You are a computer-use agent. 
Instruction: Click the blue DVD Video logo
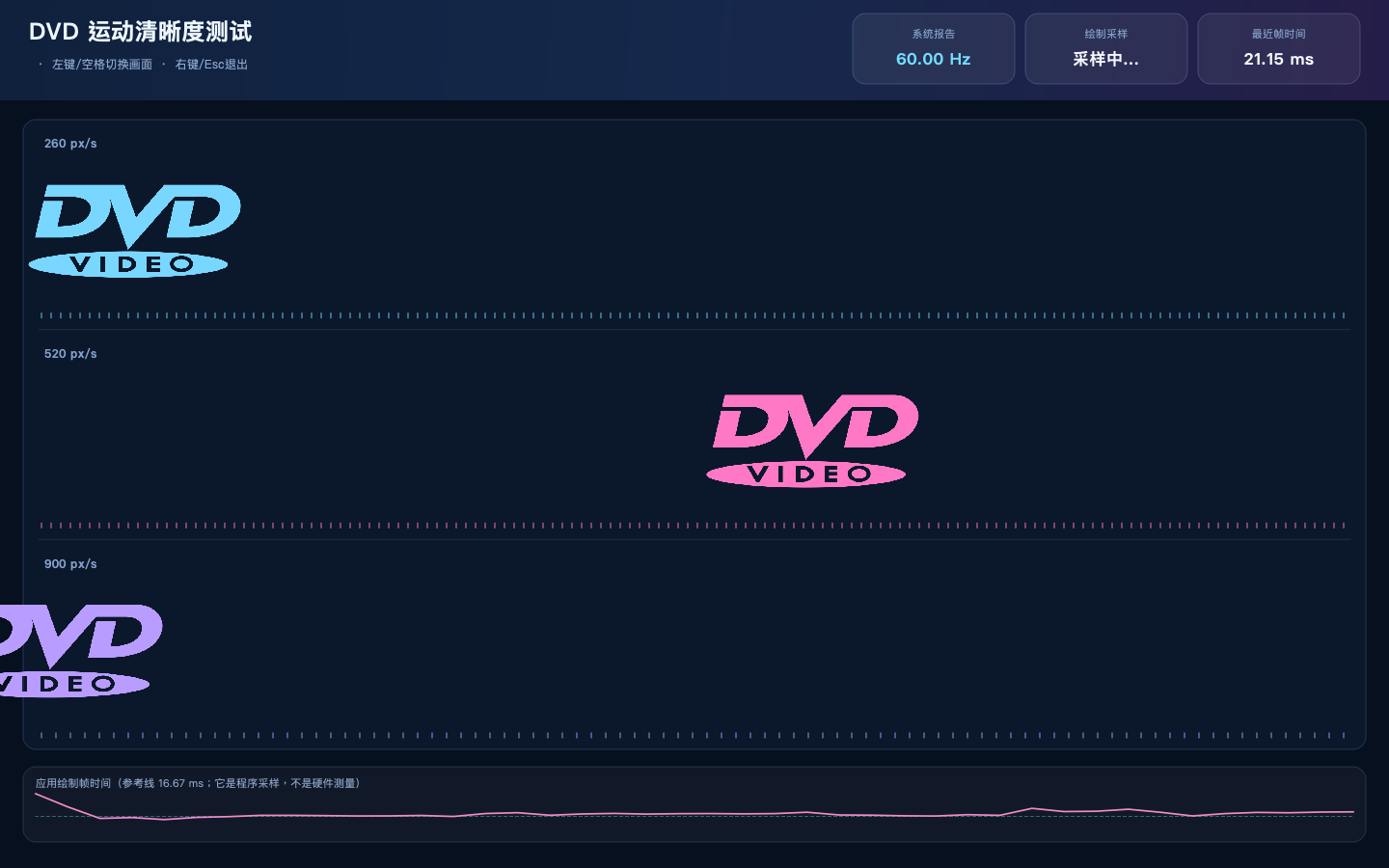[x=134, y=231]
